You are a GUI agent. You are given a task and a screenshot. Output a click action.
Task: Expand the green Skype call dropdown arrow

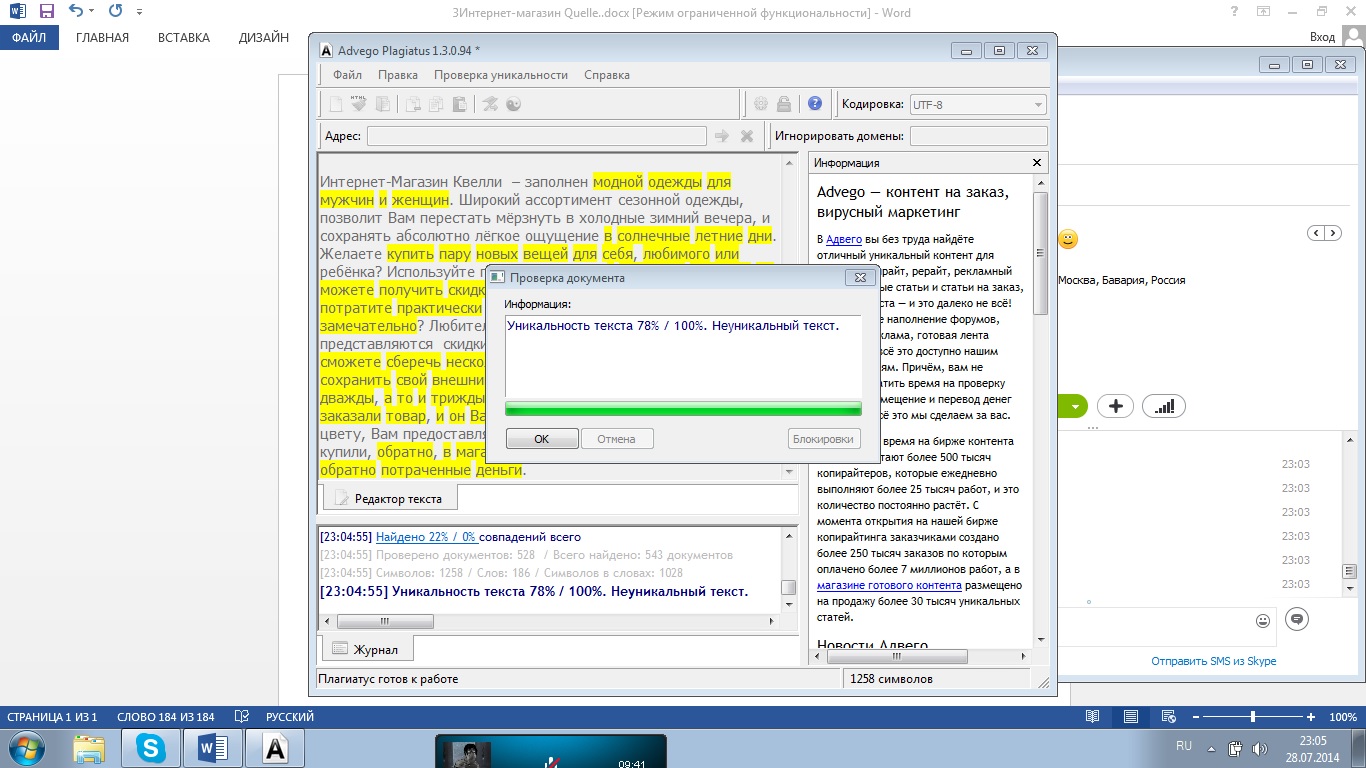pos(1075,406)
